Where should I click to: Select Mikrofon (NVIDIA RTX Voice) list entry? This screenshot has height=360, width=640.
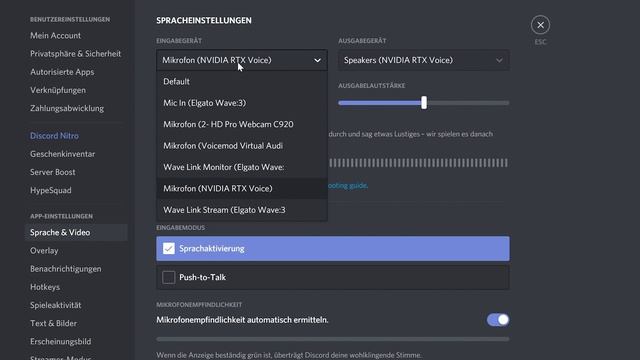pos(242,189)
